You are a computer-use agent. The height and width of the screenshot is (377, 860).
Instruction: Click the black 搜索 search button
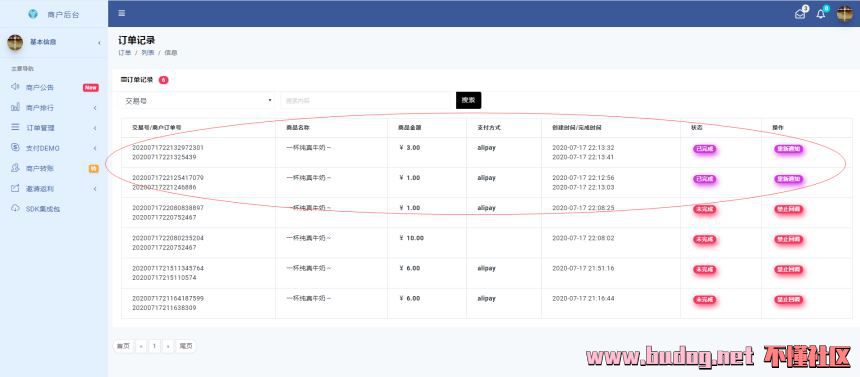pos(468,100)
